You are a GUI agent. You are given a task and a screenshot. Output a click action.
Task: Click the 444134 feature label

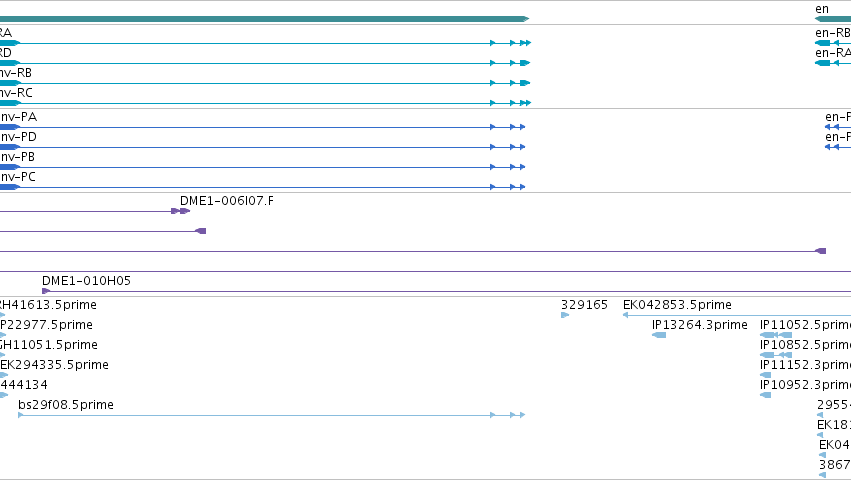pos(24,385)
